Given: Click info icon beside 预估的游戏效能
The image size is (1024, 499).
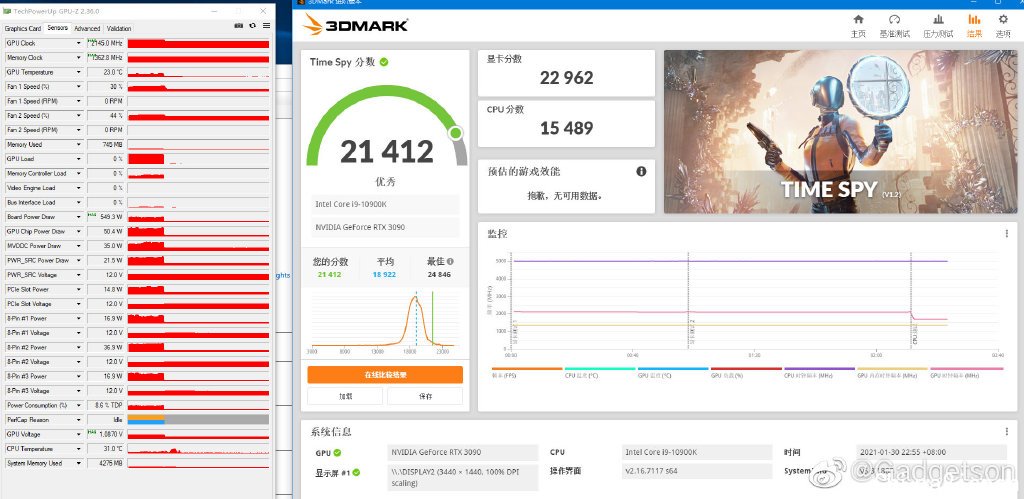Looking at the screenshot, I should pyautogui.click(x=641, y=171).
